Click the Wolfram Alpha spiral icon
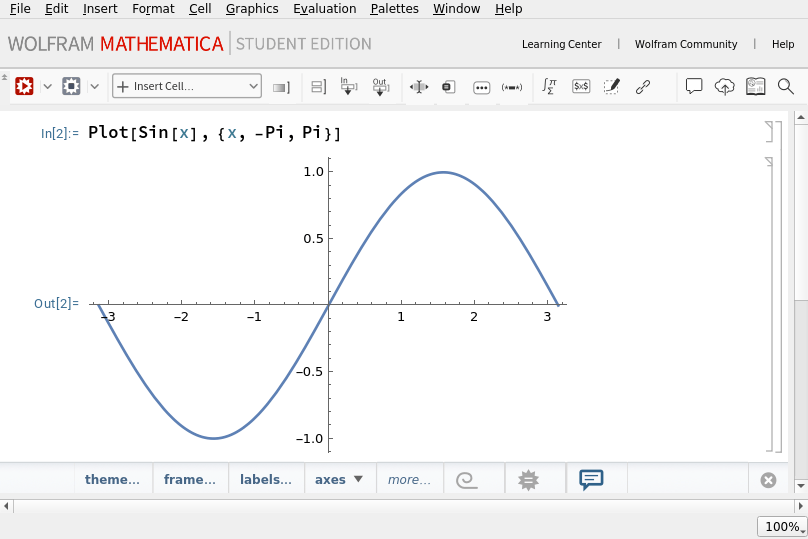Viewport: 808px width, 539px height. (x=466, y=480)
